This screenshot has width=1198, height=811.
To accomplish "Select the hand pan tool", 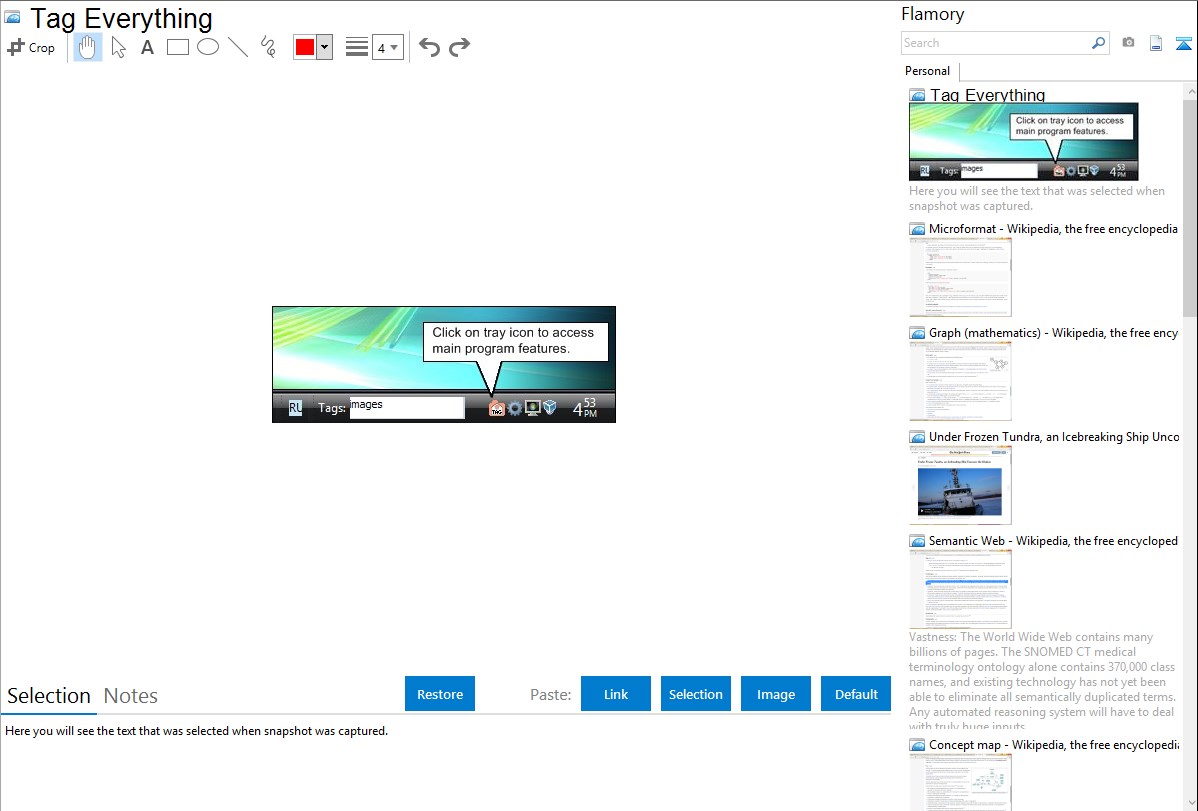I will pyautogui.click(x=87, y=47).
